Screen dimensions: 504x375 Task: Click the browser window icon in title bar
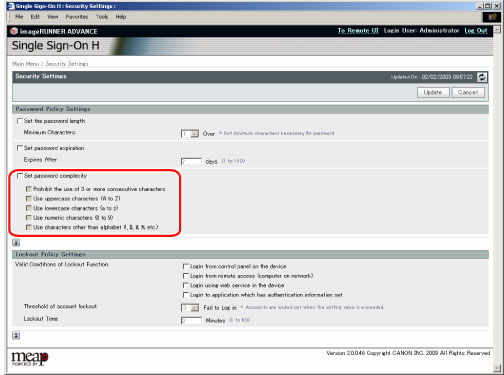(11, 6)
